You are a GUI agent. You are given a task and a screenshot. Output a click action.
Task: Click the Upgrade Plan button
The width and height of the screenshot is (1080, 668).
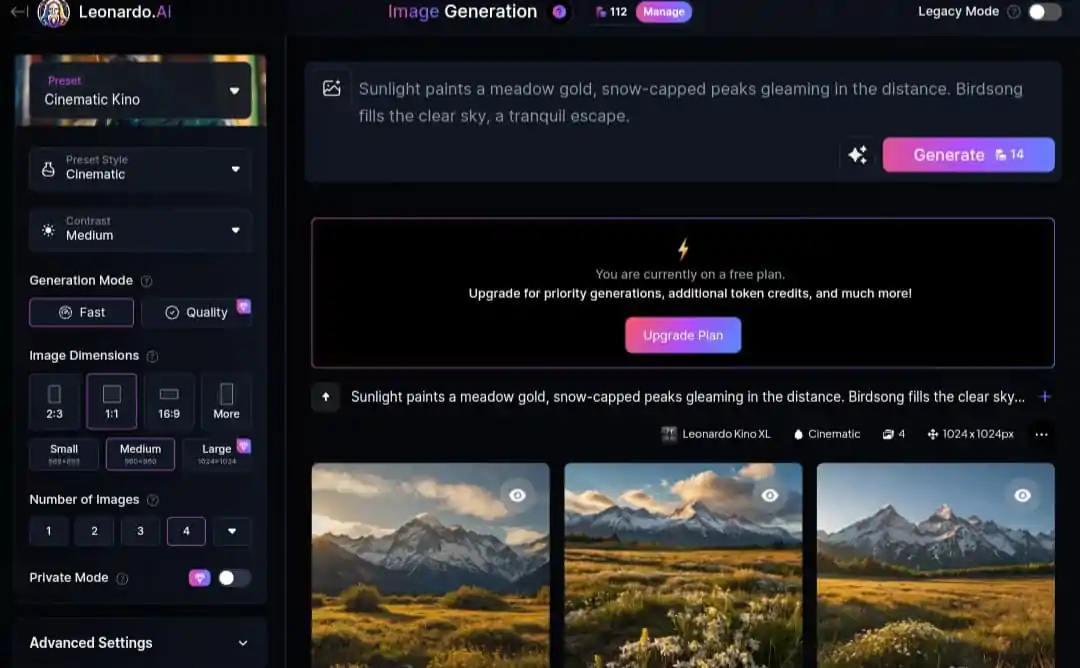click(x=683, y=335)
